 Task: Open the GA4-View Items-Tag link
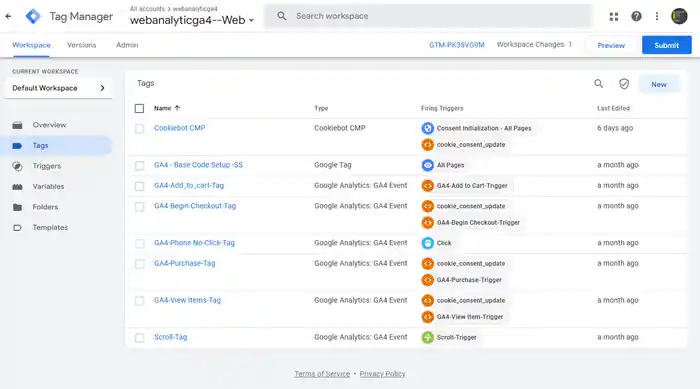coord(187,300)
